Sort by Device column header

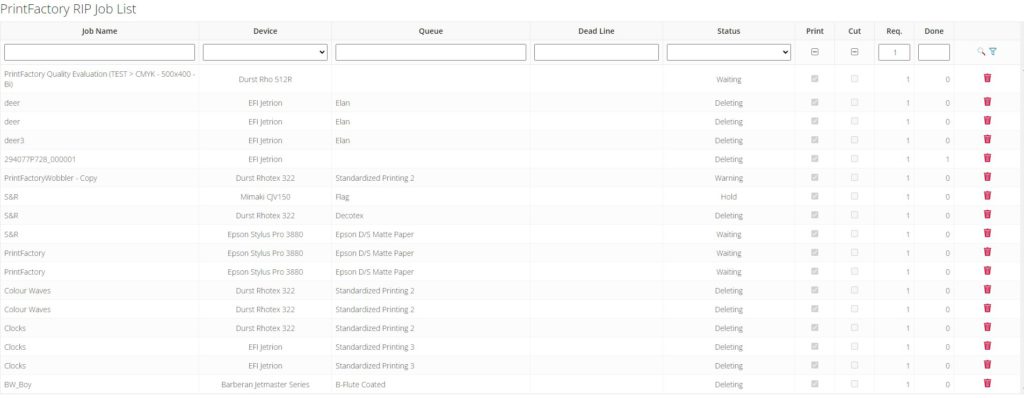click(x=265, y=31)
